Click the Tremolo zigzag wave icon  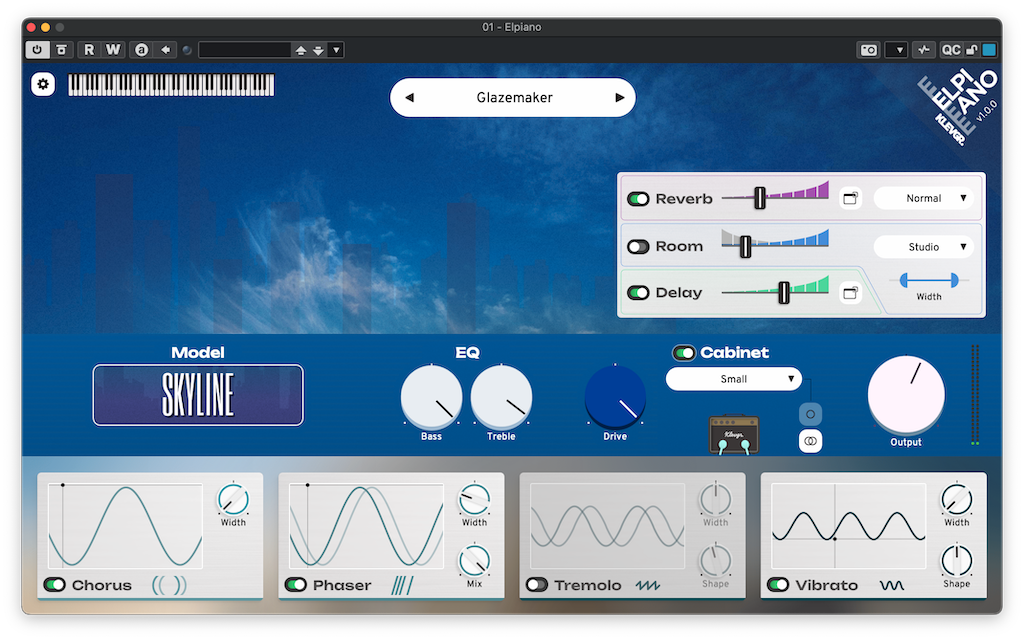tap(648, 585)
